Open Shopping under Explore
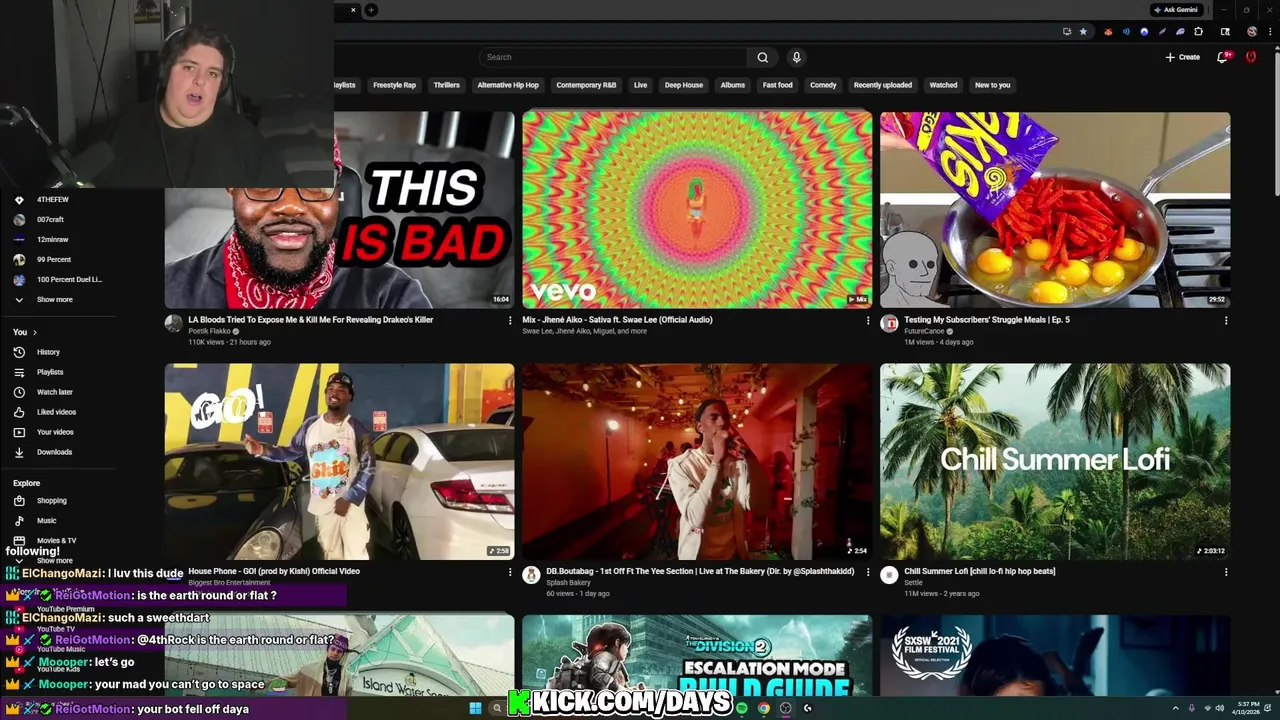Viewport: 1280px width, 720px height. click(51, 501)
